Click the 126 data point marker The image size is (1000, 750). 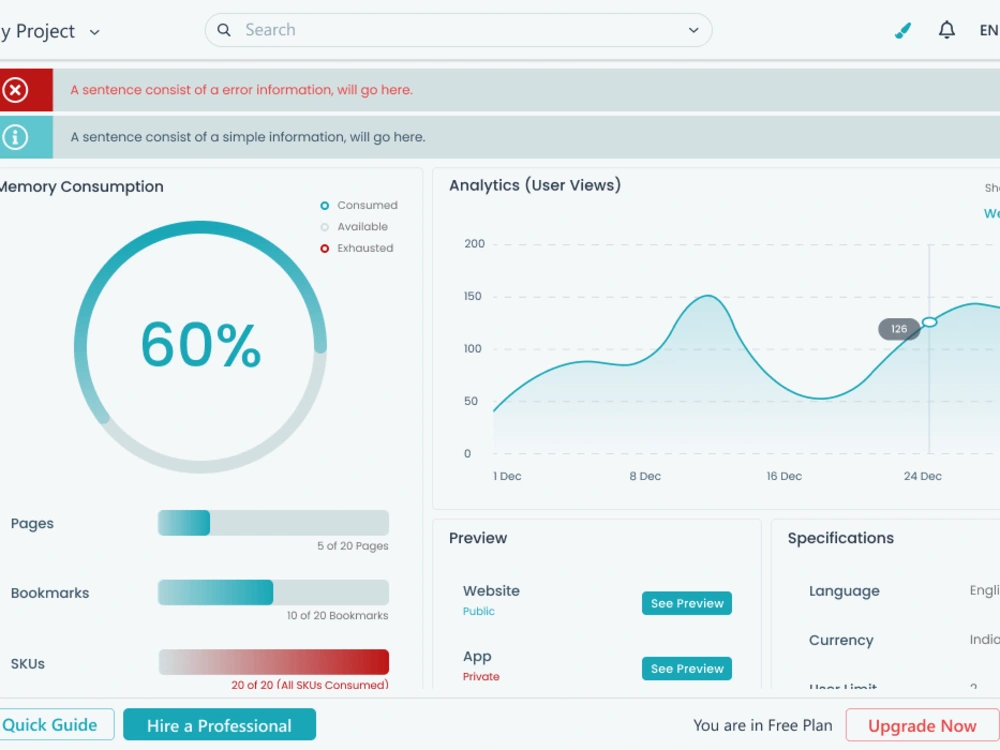tap(929, 322)
